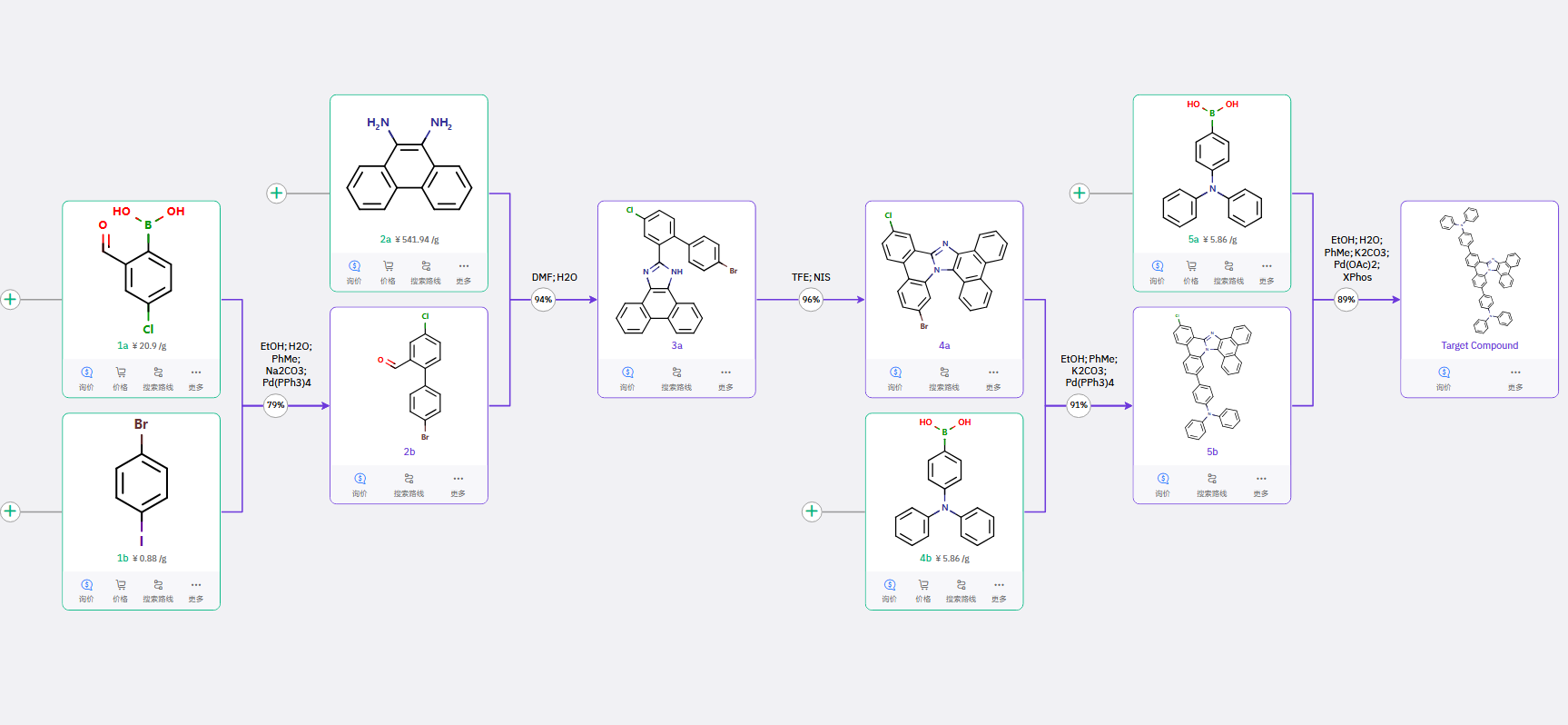
Task: Click the search route icon under compound 2a
Action: pyautogui.click(x=425, y=266)
